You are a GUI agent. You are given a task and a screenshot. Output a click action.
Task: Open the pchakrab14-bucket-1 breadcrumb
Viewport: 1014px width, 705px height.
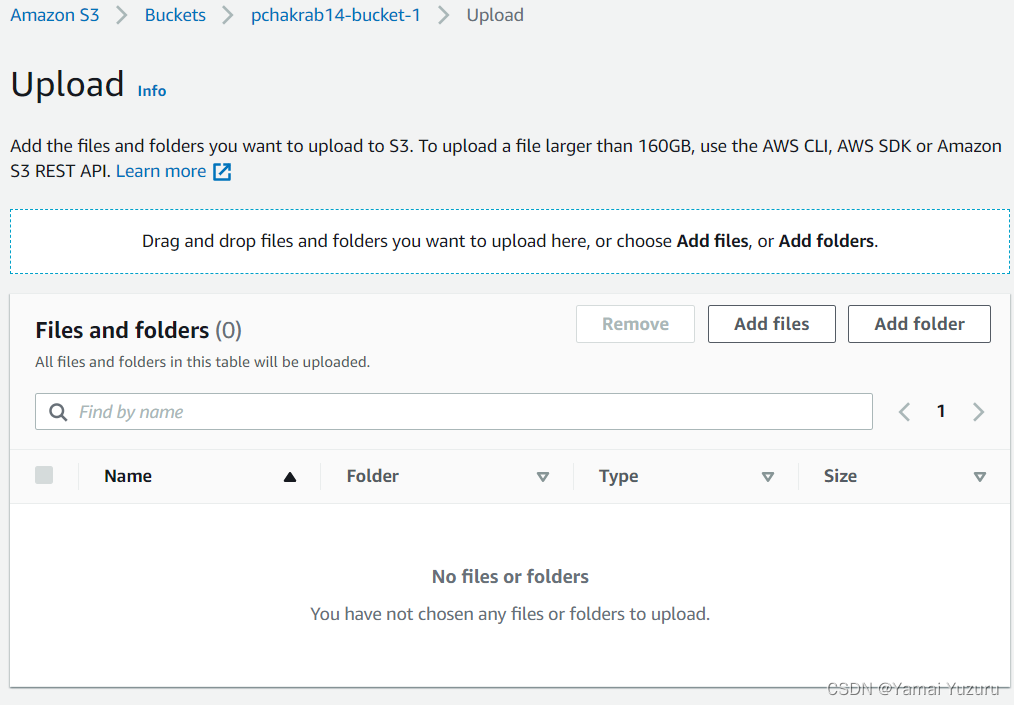336,15
